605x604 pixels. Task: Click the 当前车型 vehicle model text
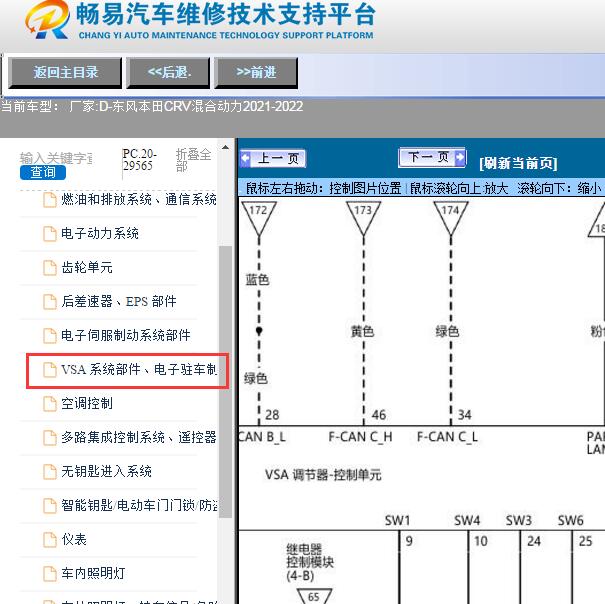click(x=152, y=106)
